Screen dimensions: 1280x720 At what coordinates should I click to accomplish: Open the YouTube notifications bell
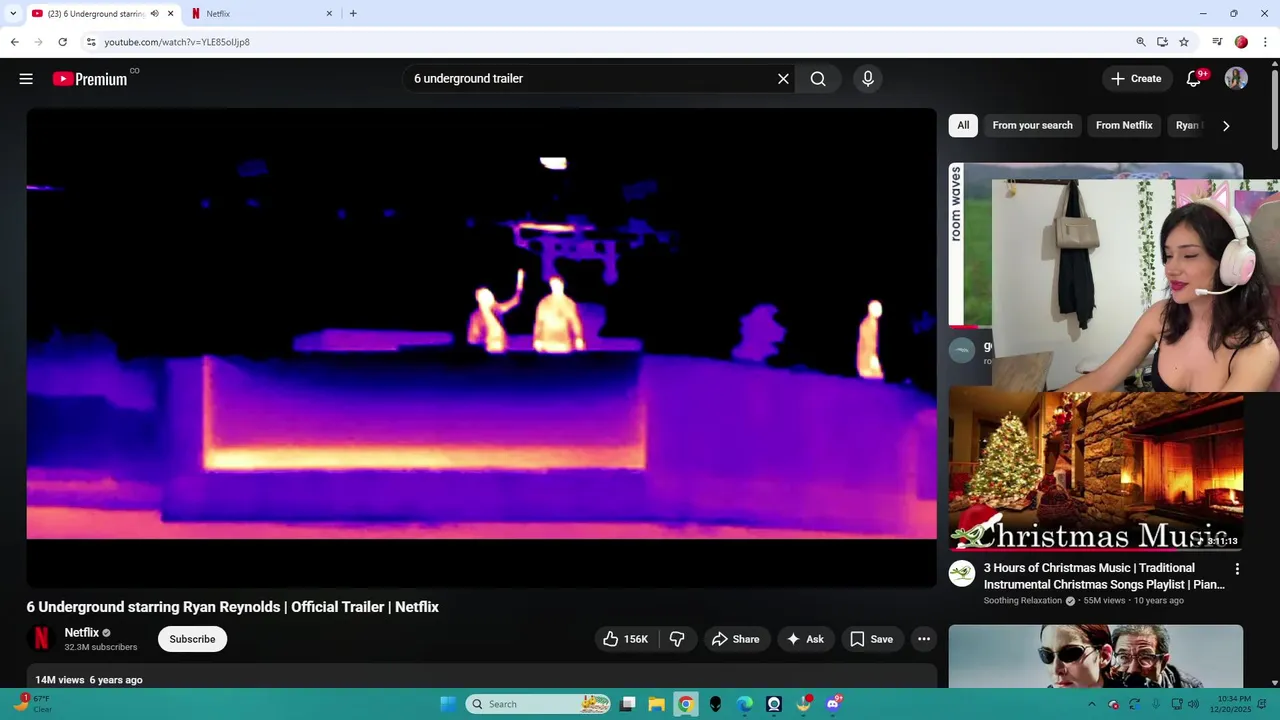pyautogui.click(x=1194, y=79)
